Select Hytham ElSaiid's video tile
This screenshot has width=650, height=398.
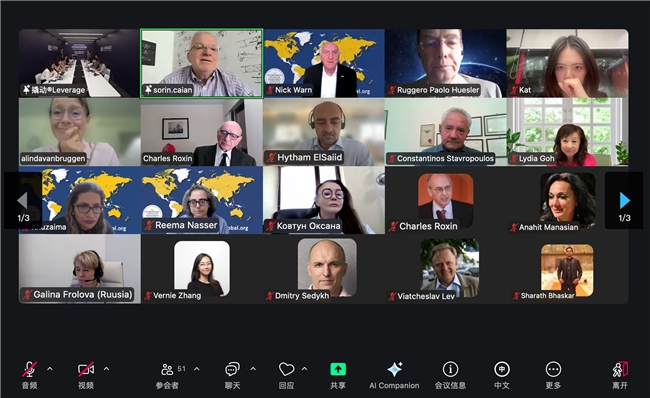[324, 132]
